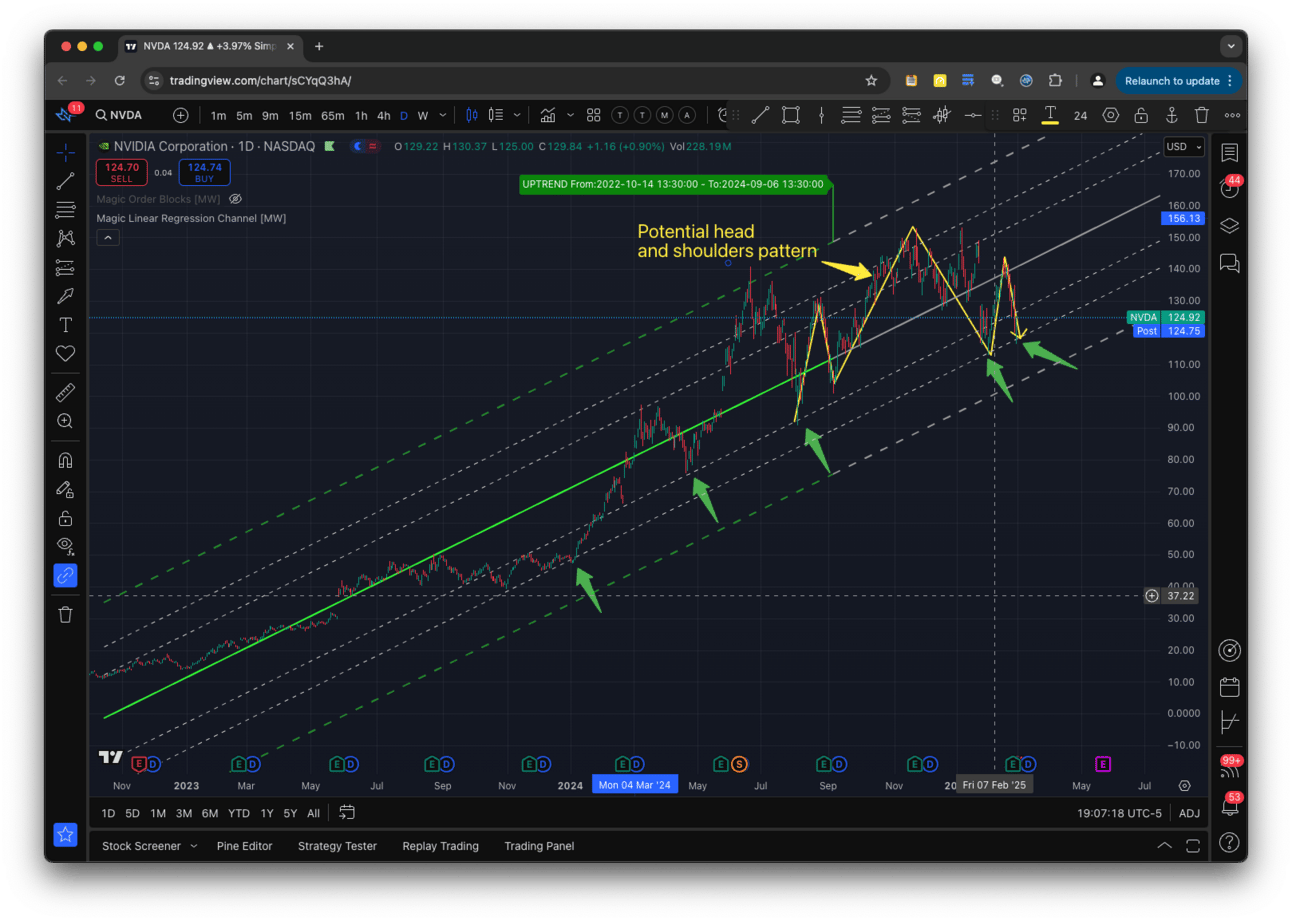Open the pattern drawing tools
This screenshot has width=1292, height=921.
pos(66,238)
